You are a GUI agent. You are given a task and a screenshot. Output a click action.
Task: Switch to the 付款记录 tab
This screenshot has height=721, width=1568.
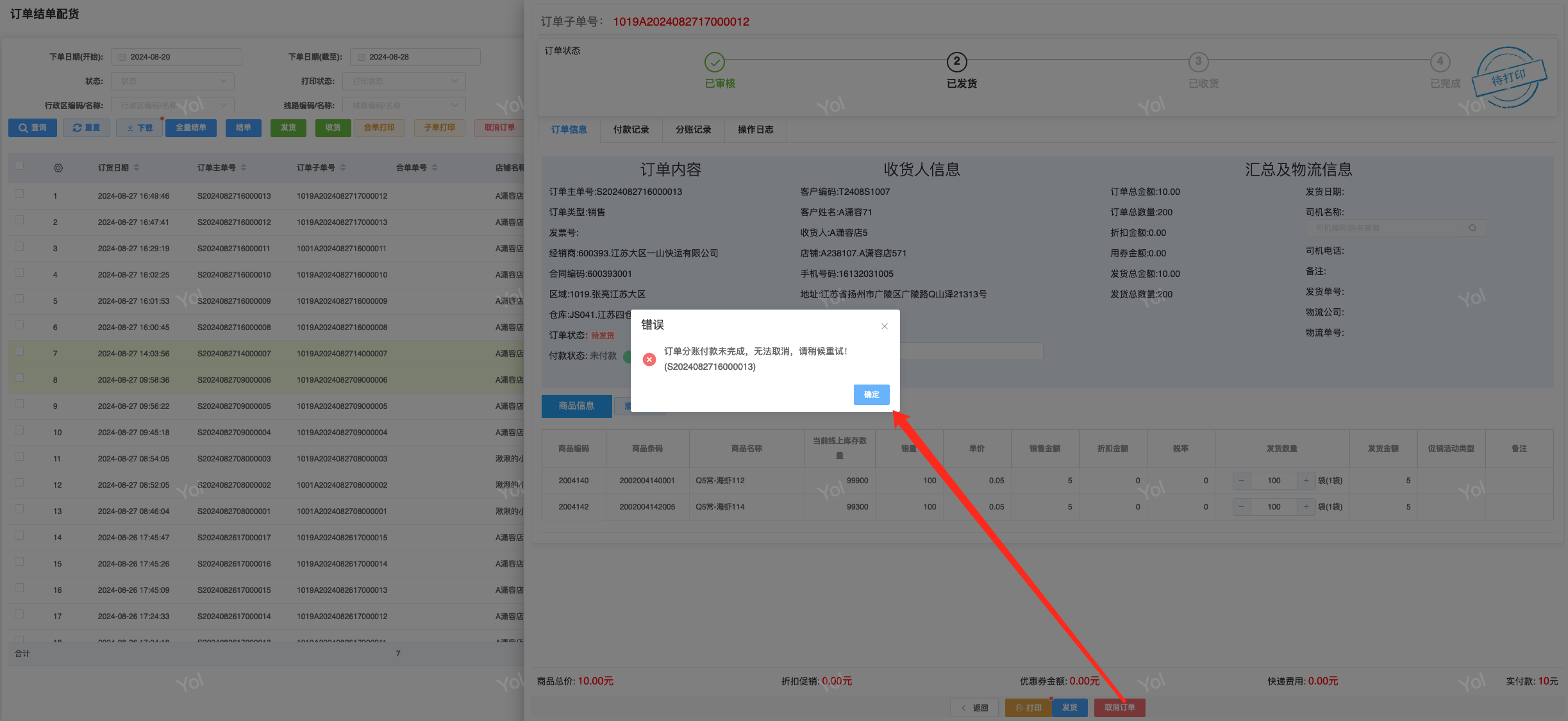coord(631,129)
